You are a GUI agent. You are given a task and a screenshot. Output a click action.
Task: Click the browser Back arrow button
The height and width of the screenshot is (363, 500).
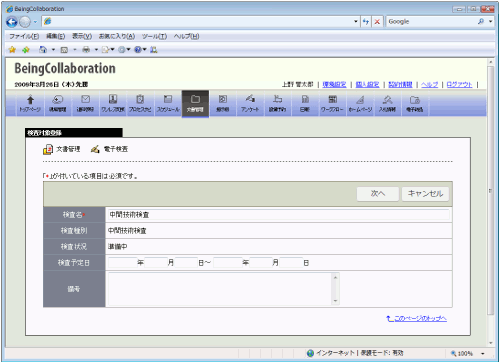click(12, 22)
